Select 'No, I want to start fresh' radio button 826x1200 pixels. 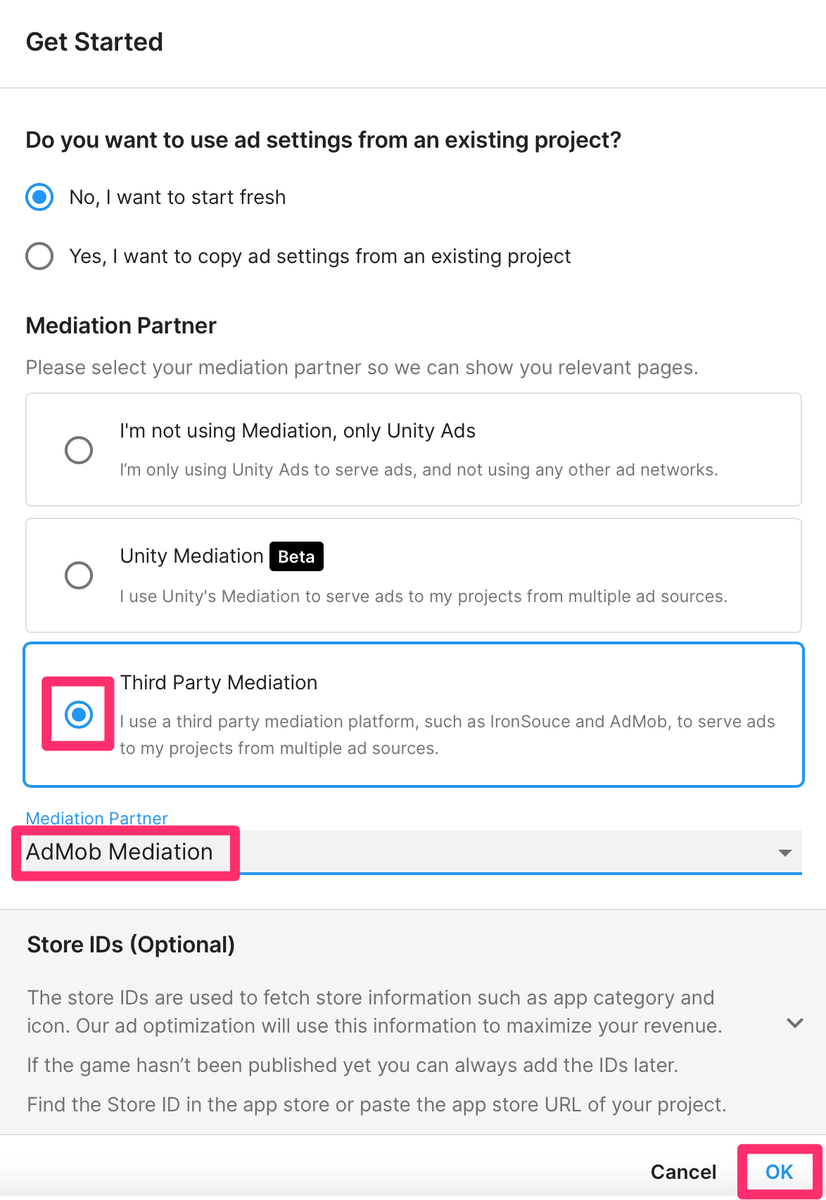39,197
